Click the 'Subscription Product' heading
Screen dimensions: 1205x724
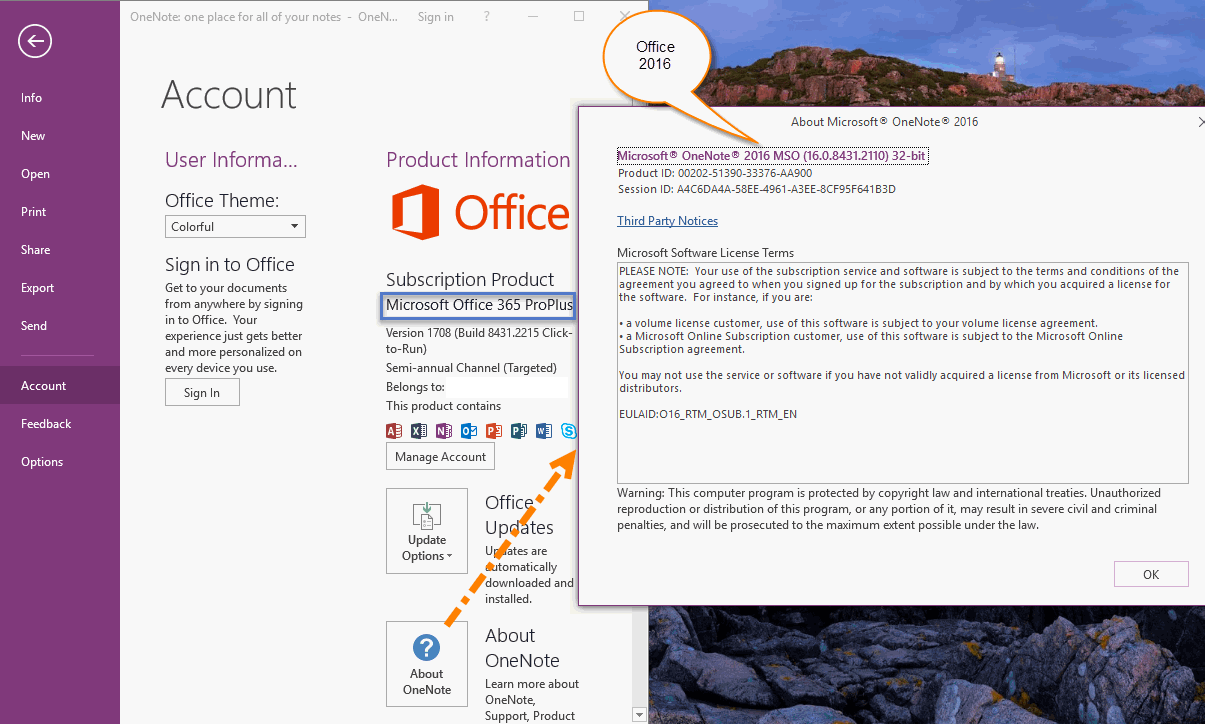pos(470,280)
